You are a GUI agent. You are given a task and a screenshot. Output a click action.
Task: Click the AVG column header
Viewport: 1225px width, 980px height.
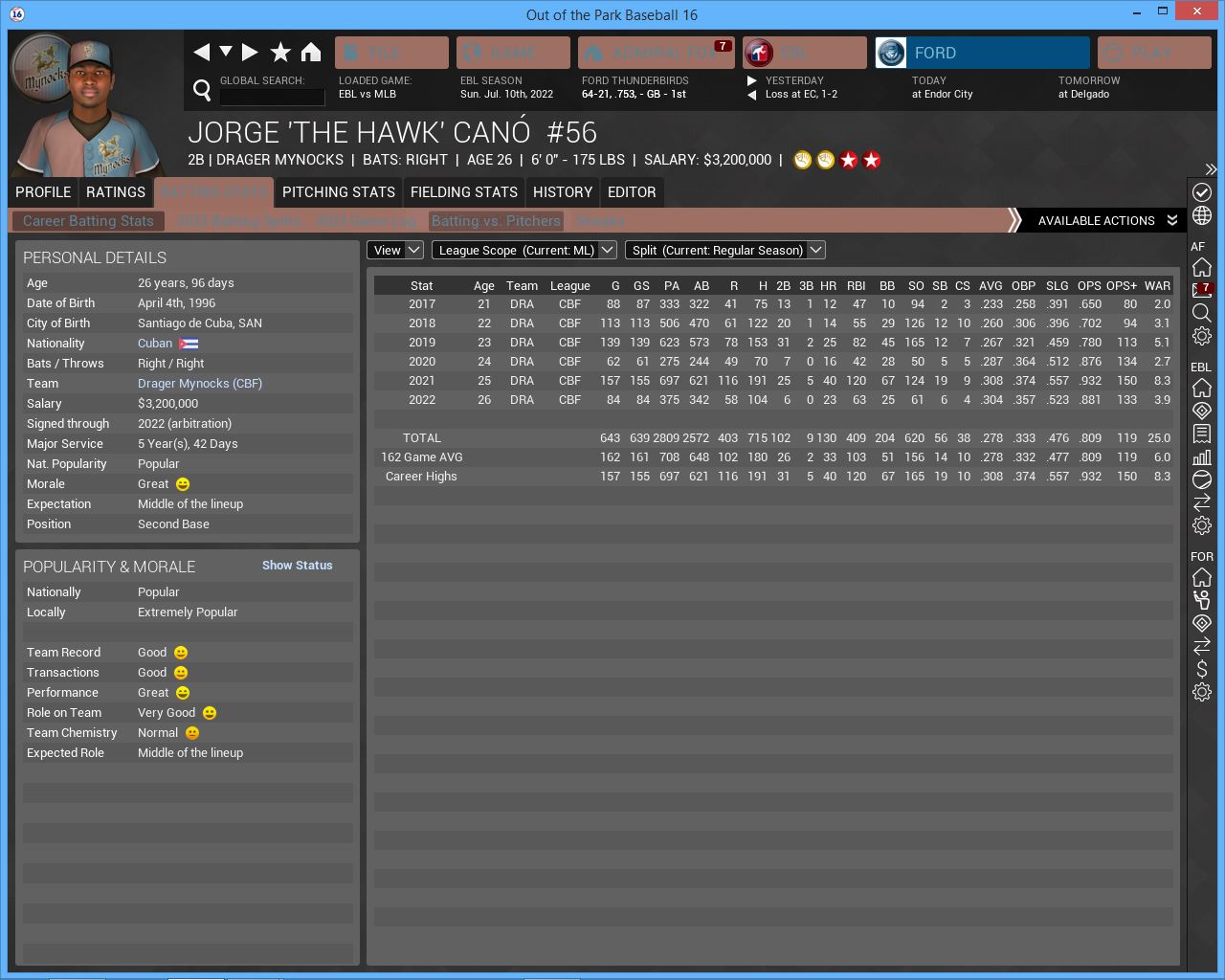click(x=991, y=286)
